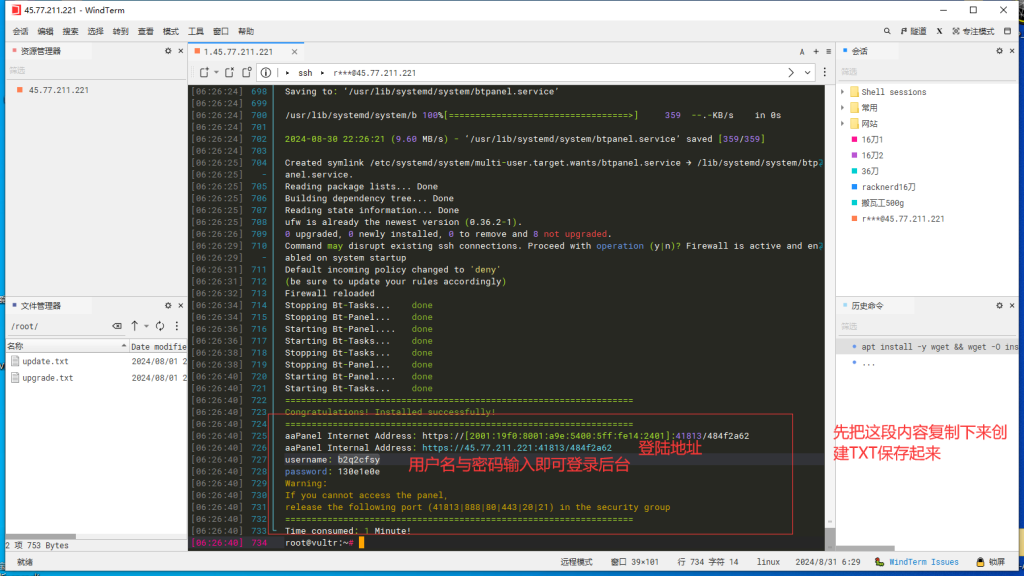Expand the 常用 folder

(842, 108)
